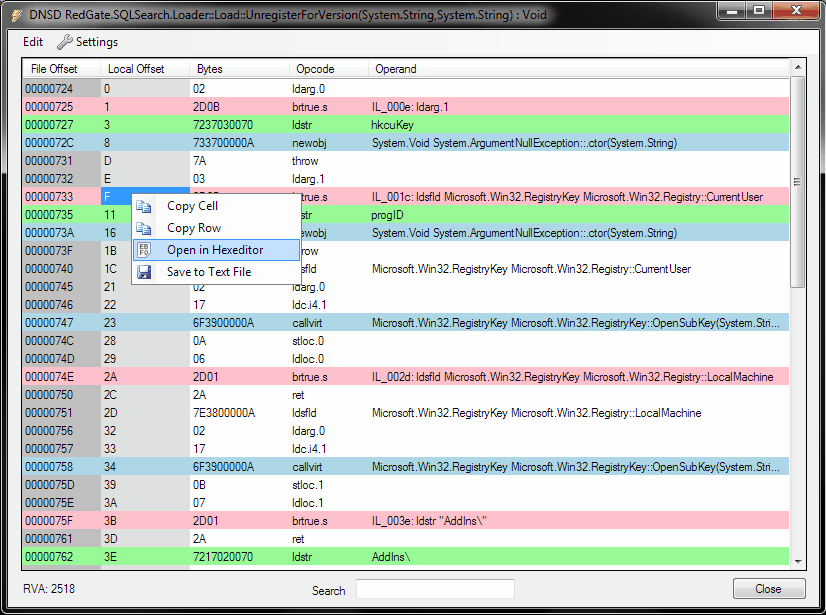This screenshot has height=615, width=826.
Task: Click the AddIns\ operand cell
Action: (578, 557)
